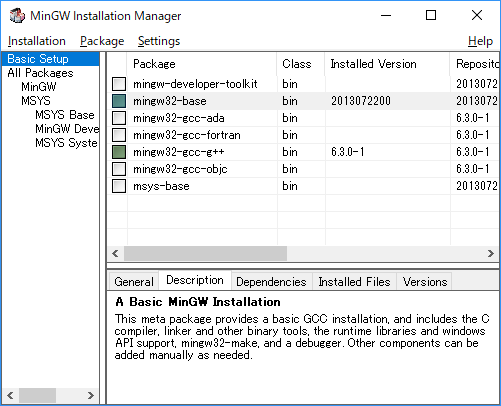Open the Installation menu
This screenshot has height=406, width=501.
pos(37,41)
